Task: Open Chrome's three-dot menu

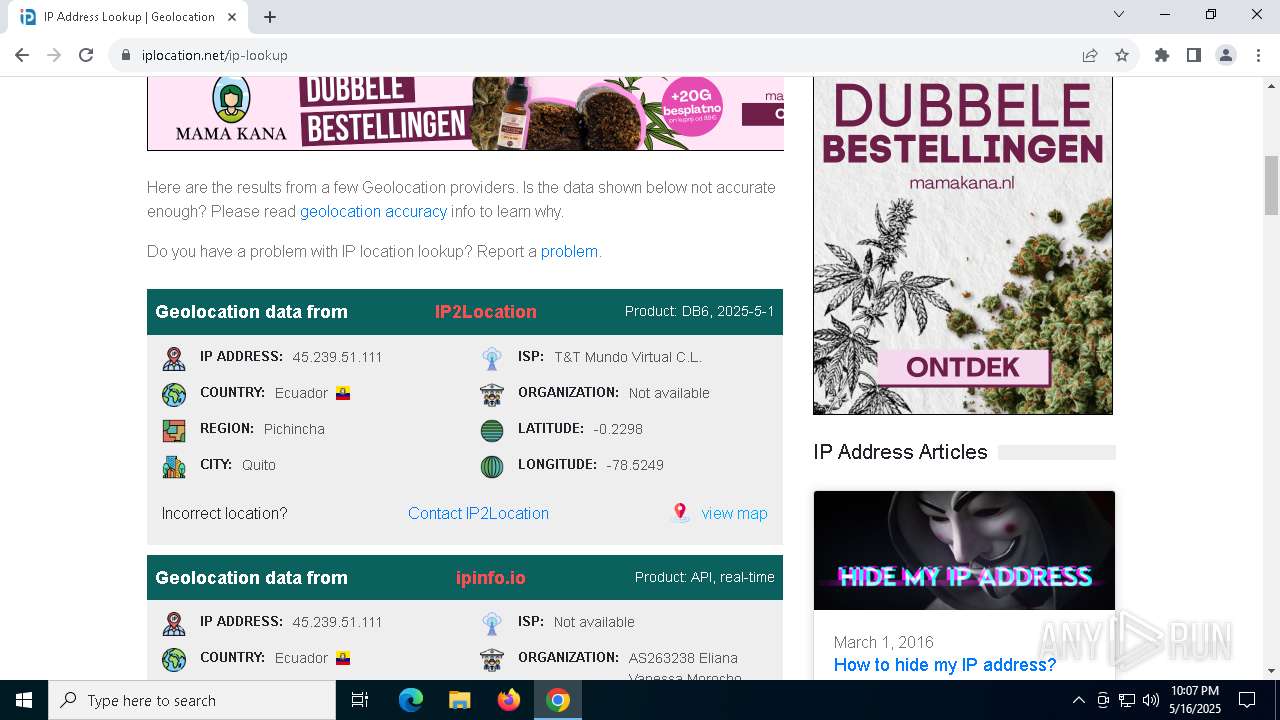Action: (1257, 55)
